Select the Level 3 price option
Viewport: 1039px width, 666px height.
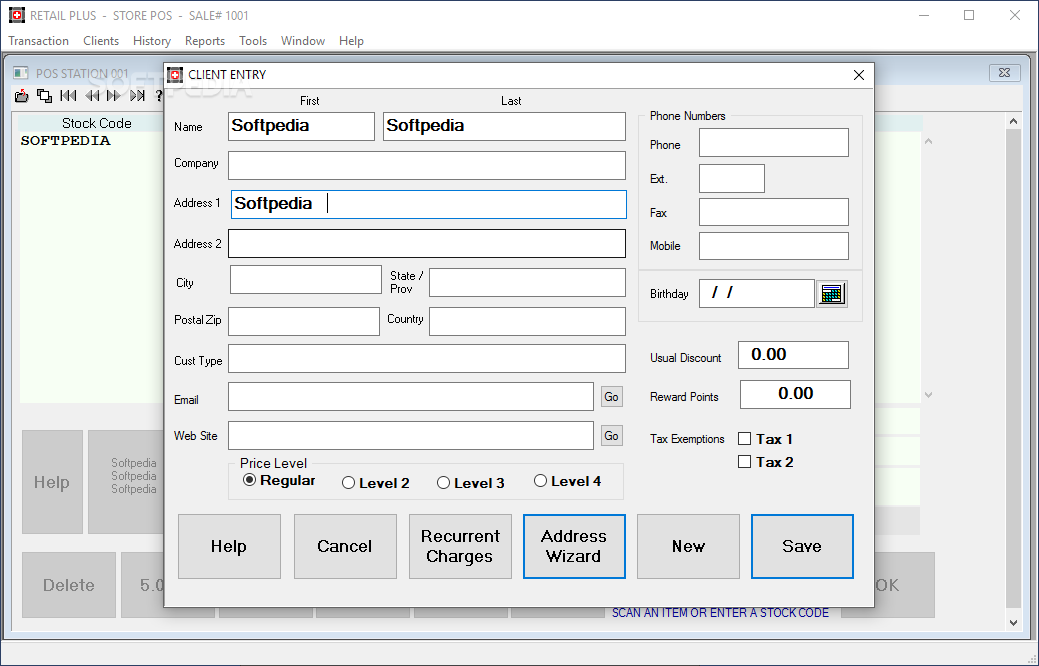[470, 483]
